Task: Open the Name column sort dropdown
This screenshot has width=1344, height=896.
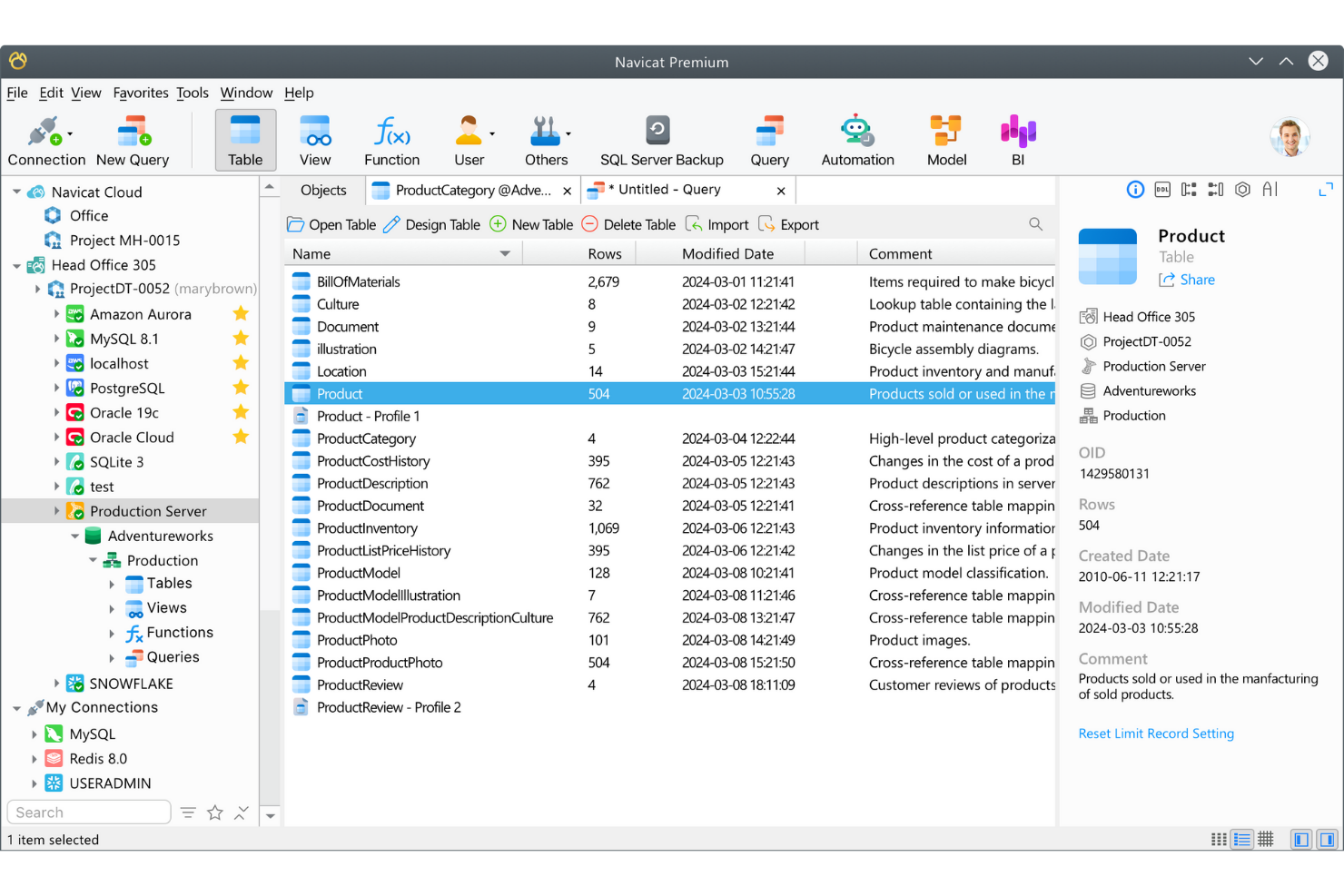Action: click(x=505, y=253)
